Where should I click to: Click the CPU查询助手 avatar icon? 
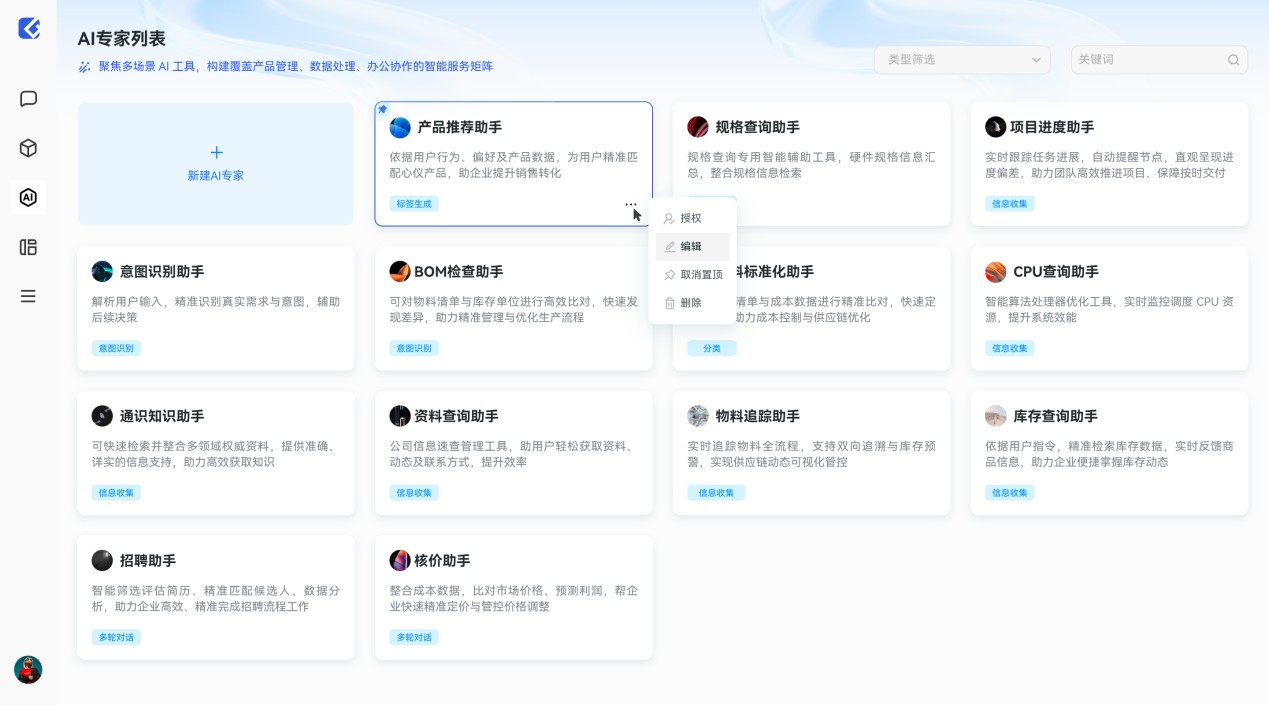(995, 271)
